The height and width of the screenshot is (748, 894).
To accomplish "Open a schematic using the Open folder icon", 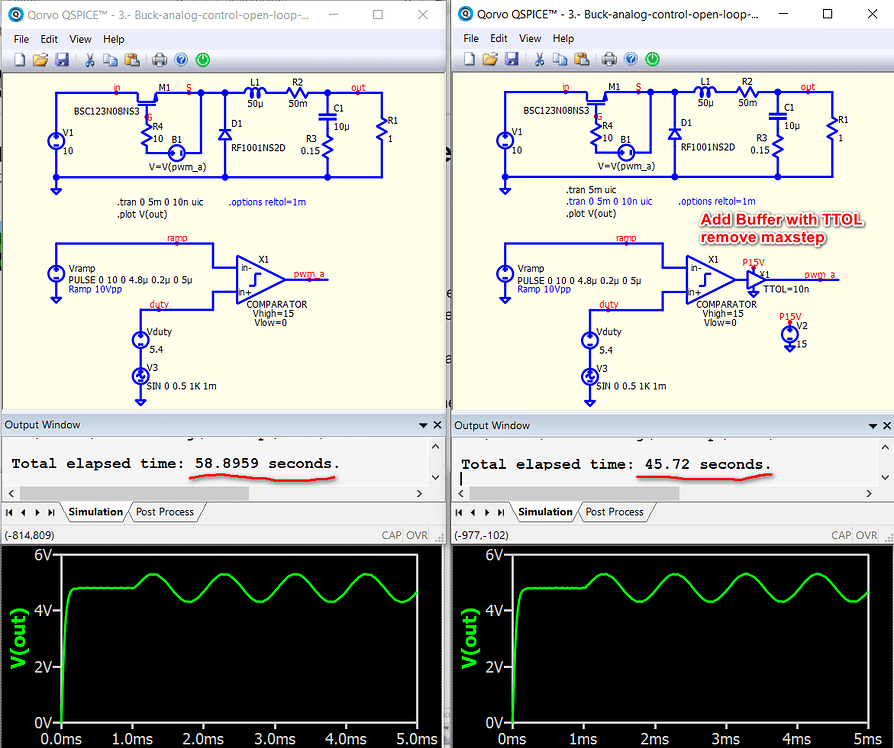I will pyautogui.click(x=41, y=59).
